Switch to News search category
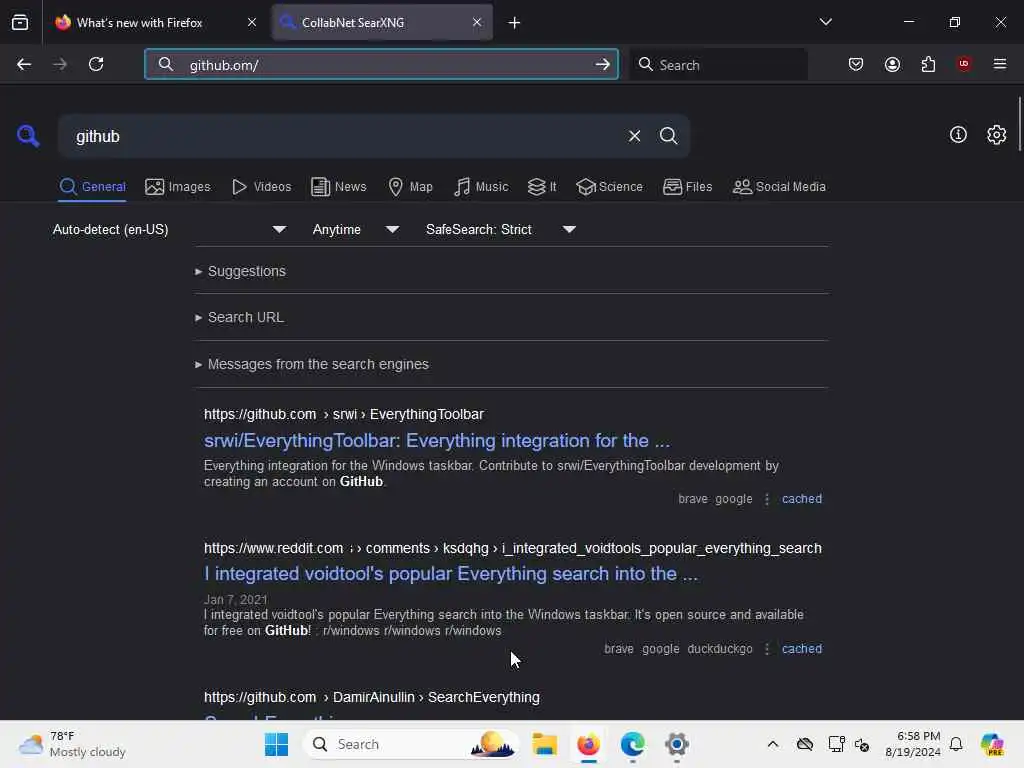This screenshot has width=1024, height=768. coord(338,187)
